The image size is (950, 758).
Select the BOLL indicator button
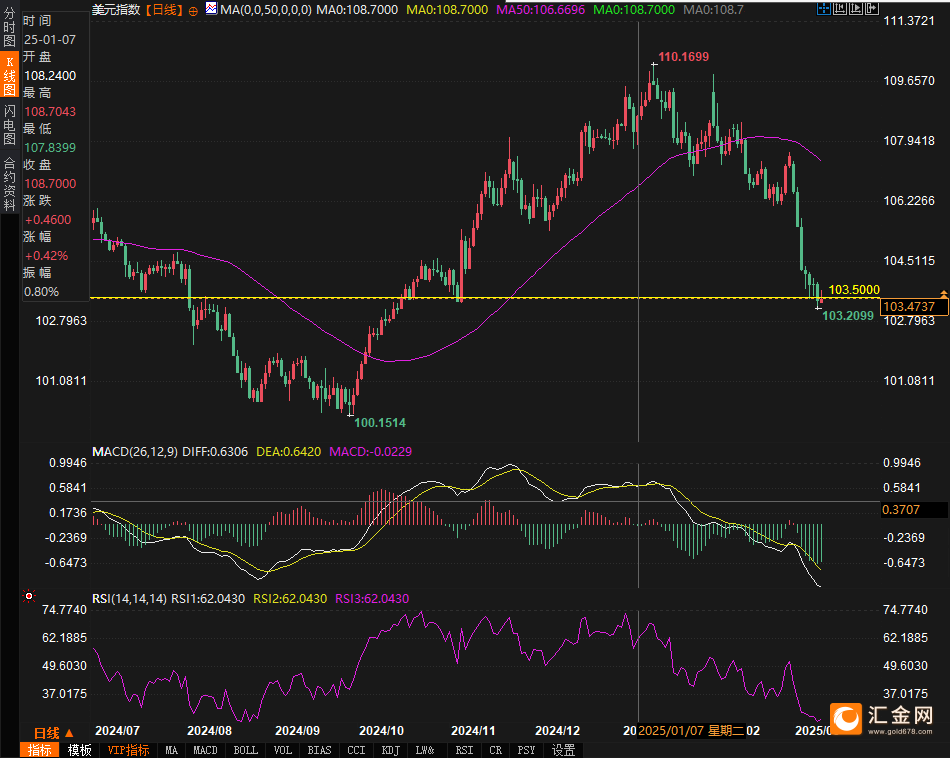click(245, 750)
